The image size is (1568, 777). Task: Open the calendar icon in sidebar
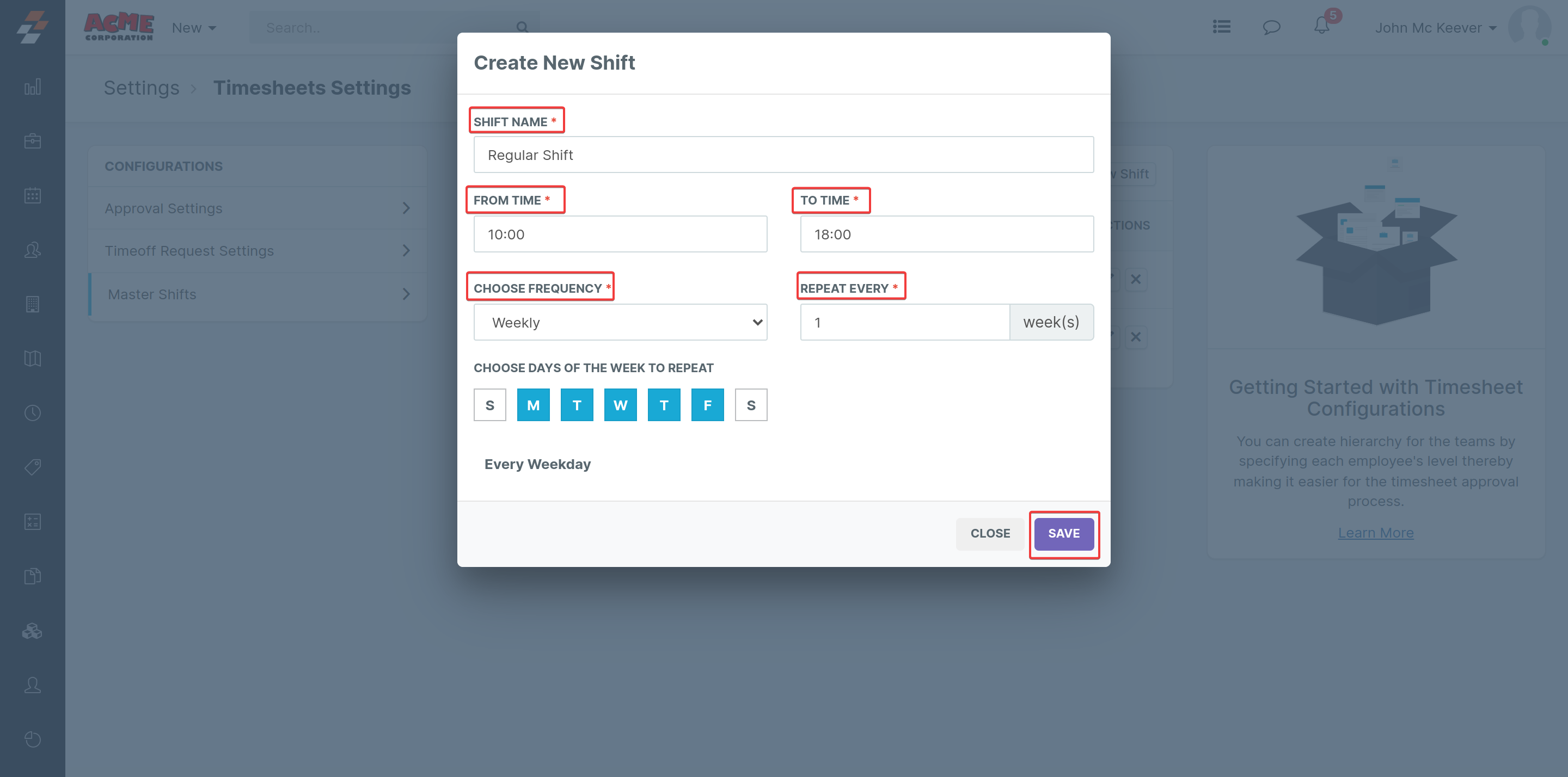point(32,195)
